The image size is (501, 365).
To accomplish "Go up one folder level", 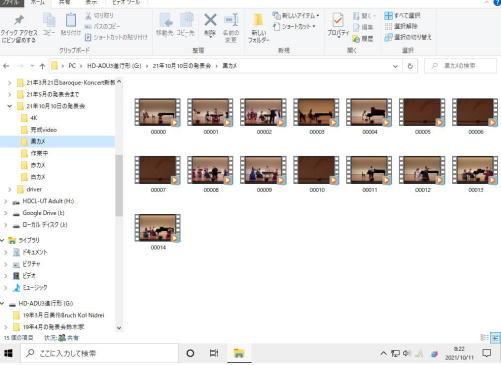I will 42,66.
